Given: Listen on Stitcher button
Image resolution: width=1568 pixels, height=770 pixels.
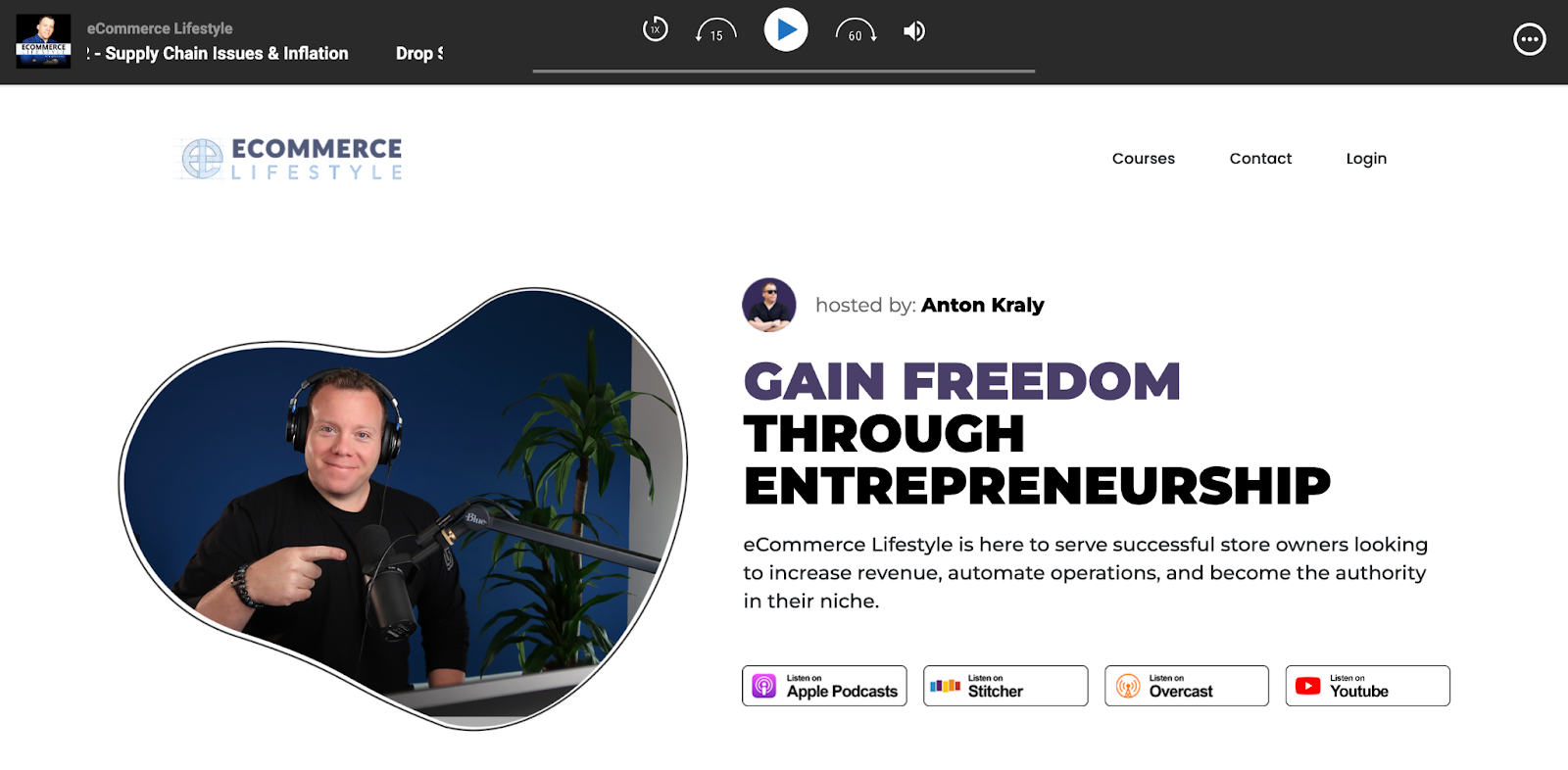Looking at the screenshot, I should pos(1005,686).
